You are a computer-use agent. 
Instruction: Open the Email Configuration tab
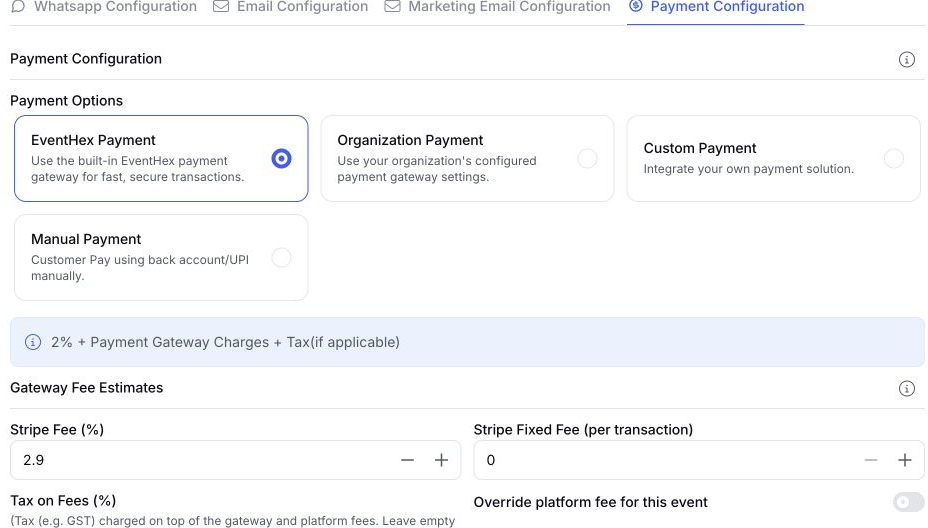pyautogui.click(x=291, y=7)
